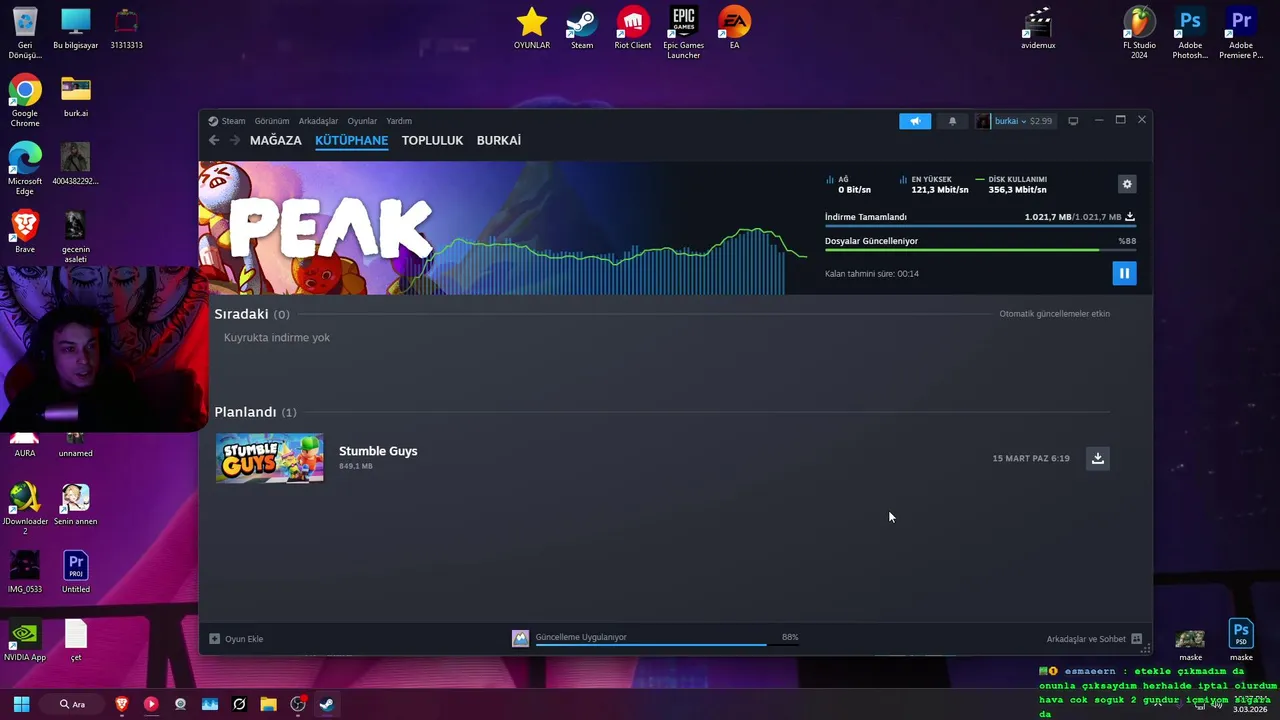
Task: Click the Planlandı (1) heading
Action: (x=255, y=412)
